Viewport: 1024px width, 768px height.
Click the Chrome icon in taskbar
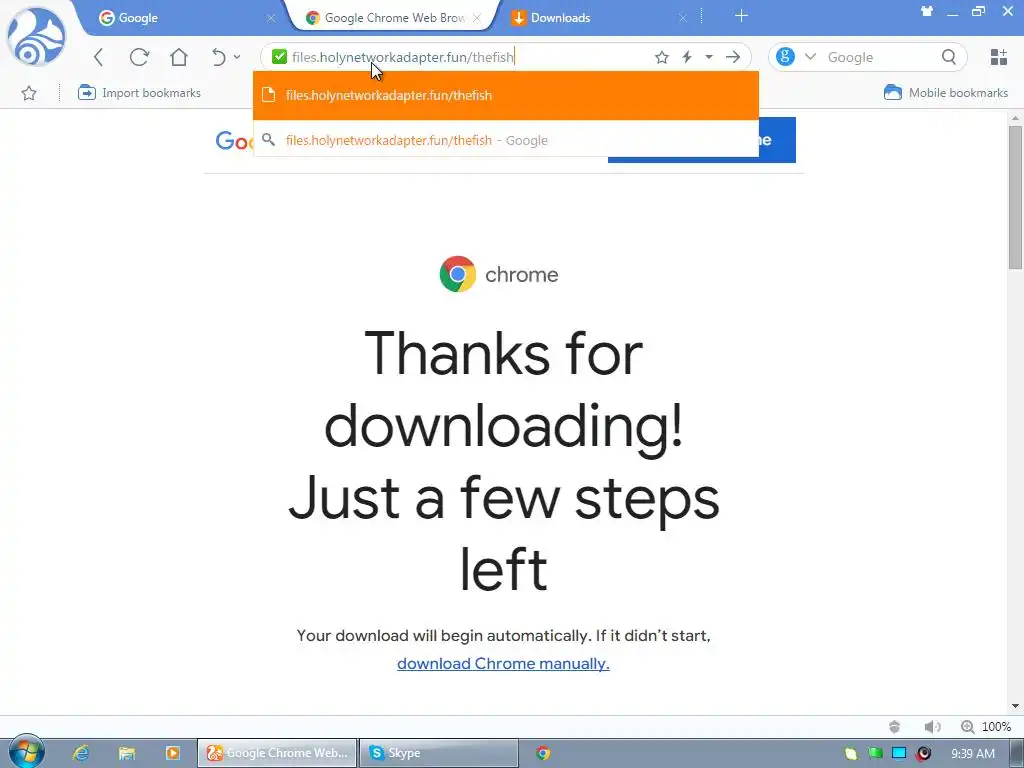point(543,753)
